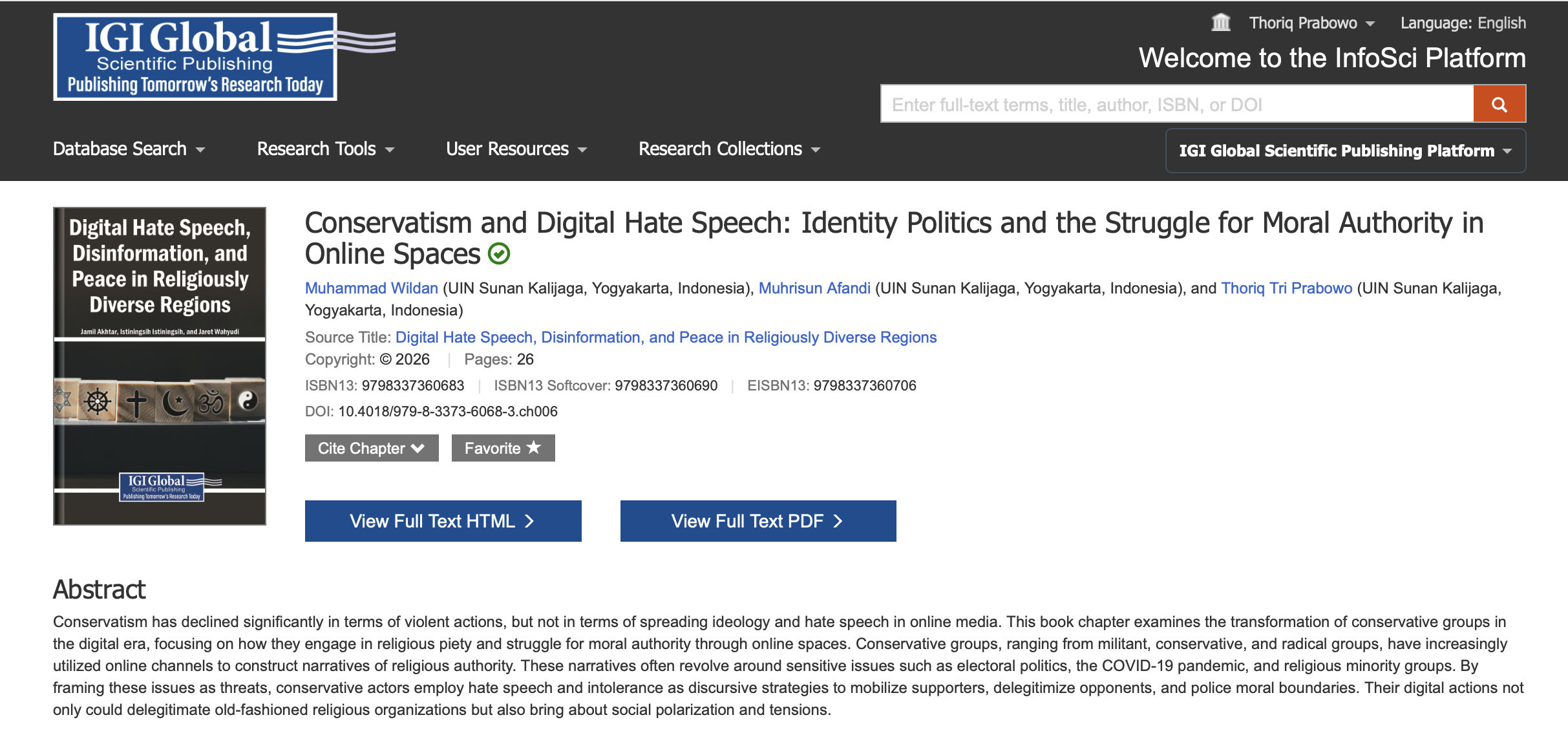Screen dimensions: 1568x746
Task: Click the arrow on View Full Text PDF
Action: 838,521
